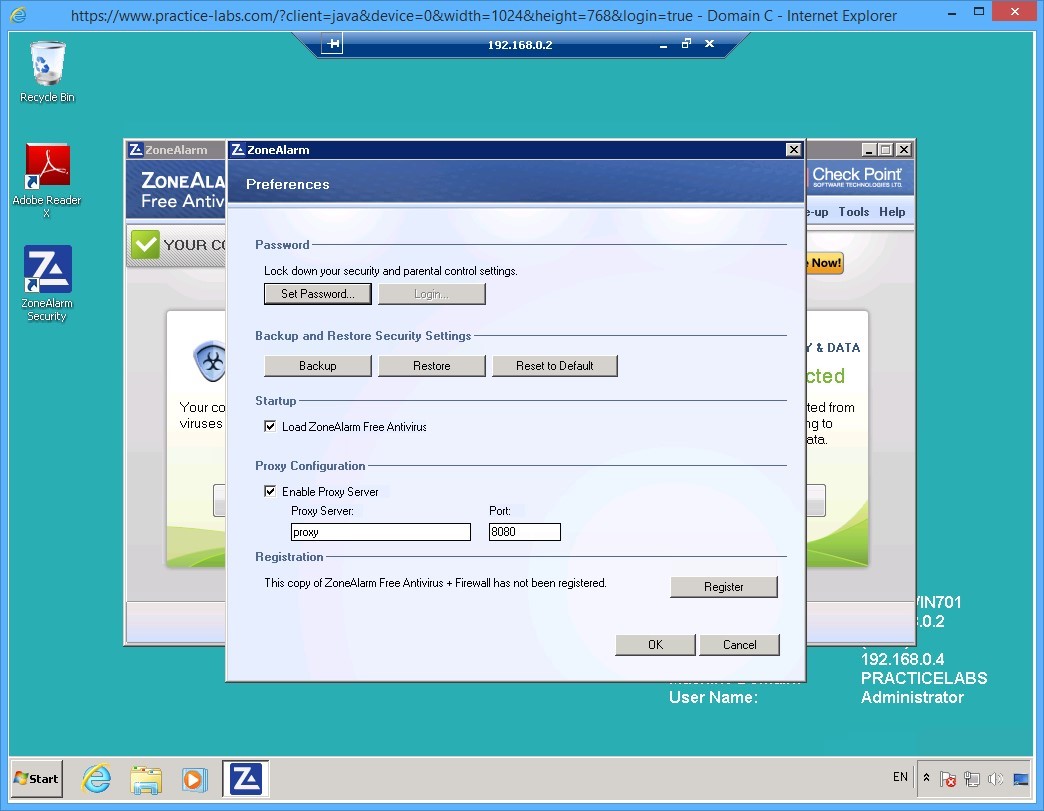Open ZoneAlarm Security desktop shortcut
This screenshot has width=1044, height=811.
click(x=46, y=266)
